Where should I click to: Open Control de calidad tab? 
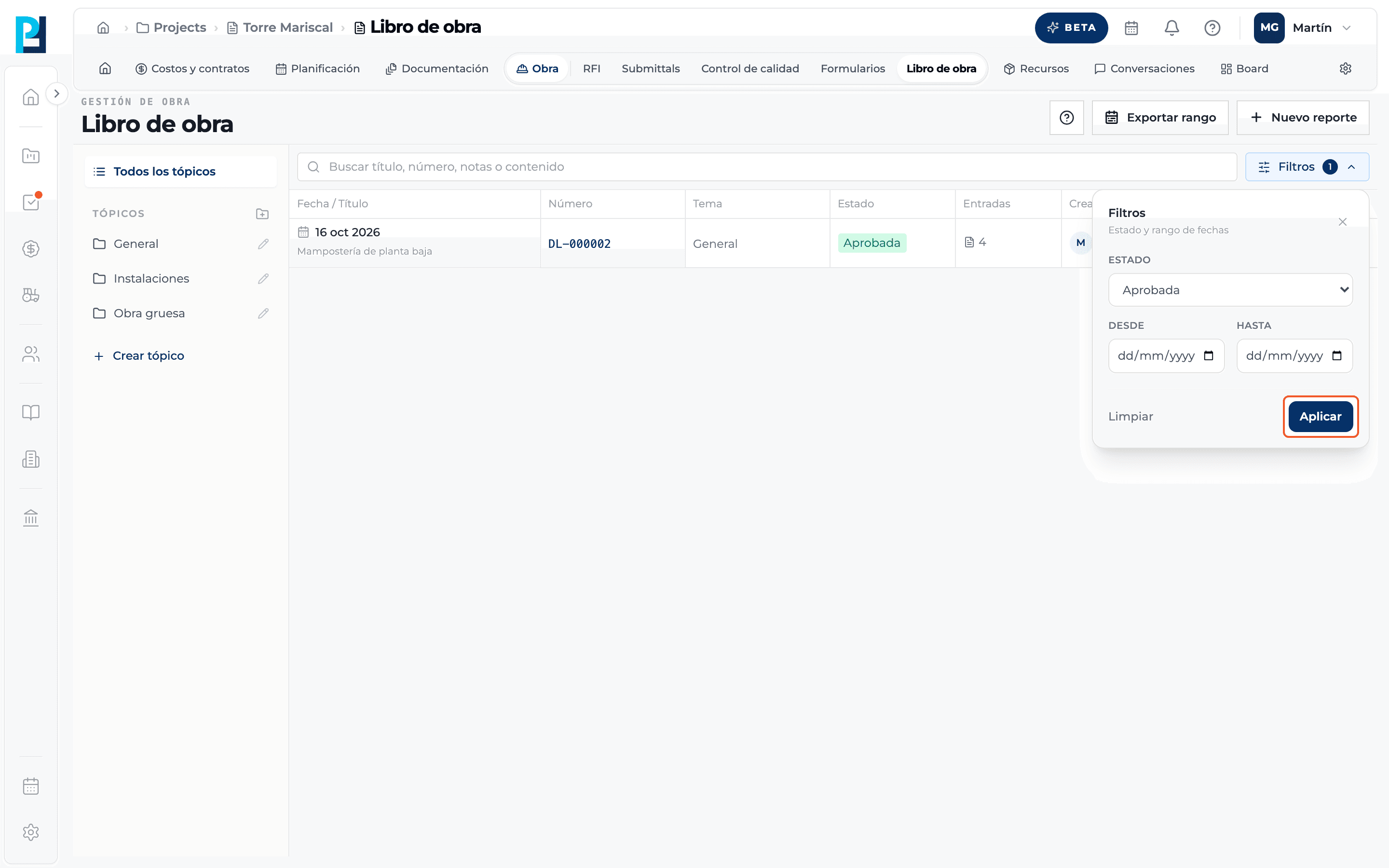[x=749, y=68]
